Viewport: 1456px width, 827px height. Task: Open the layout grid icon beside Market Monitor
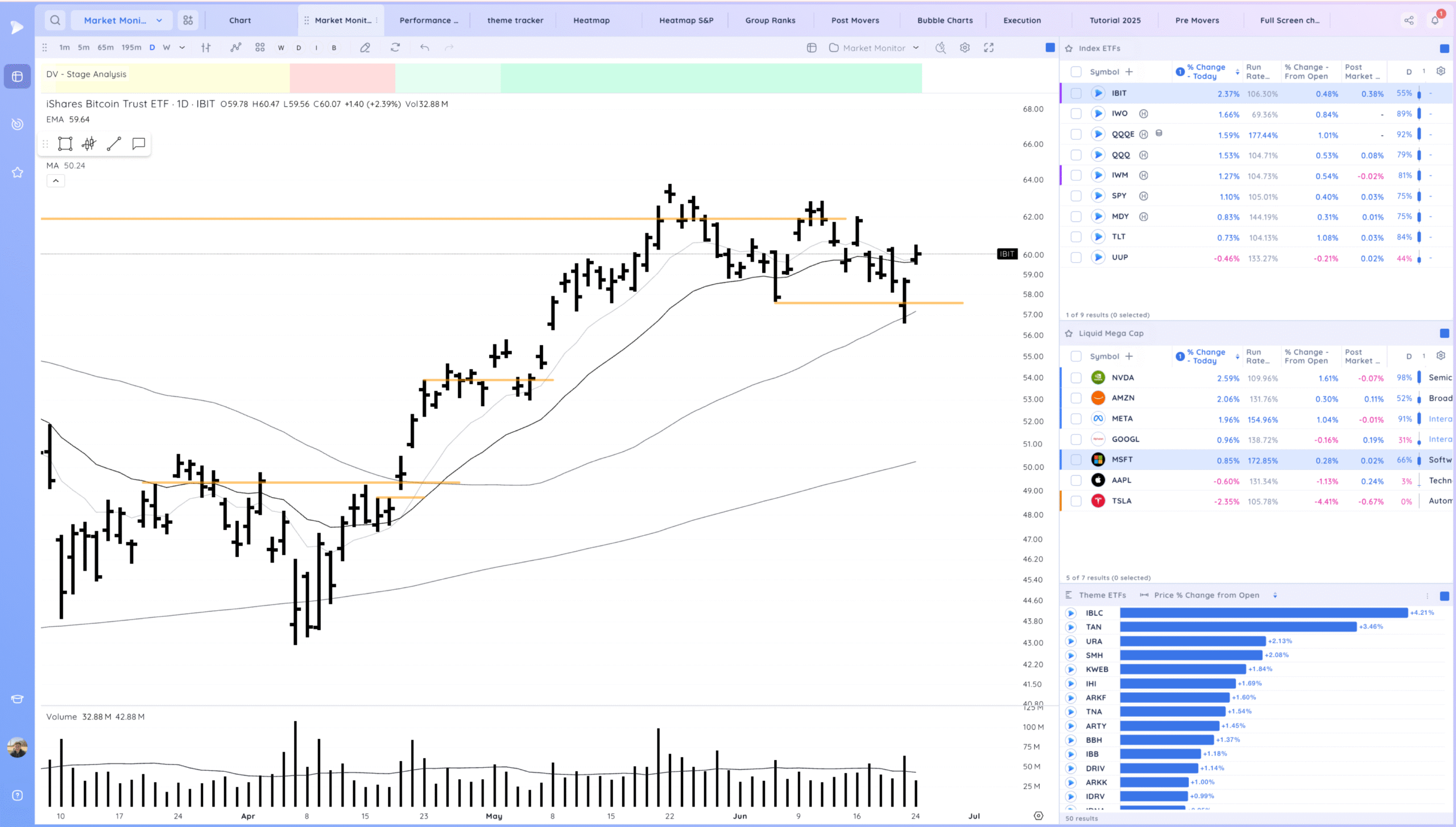tap(188, 20)
